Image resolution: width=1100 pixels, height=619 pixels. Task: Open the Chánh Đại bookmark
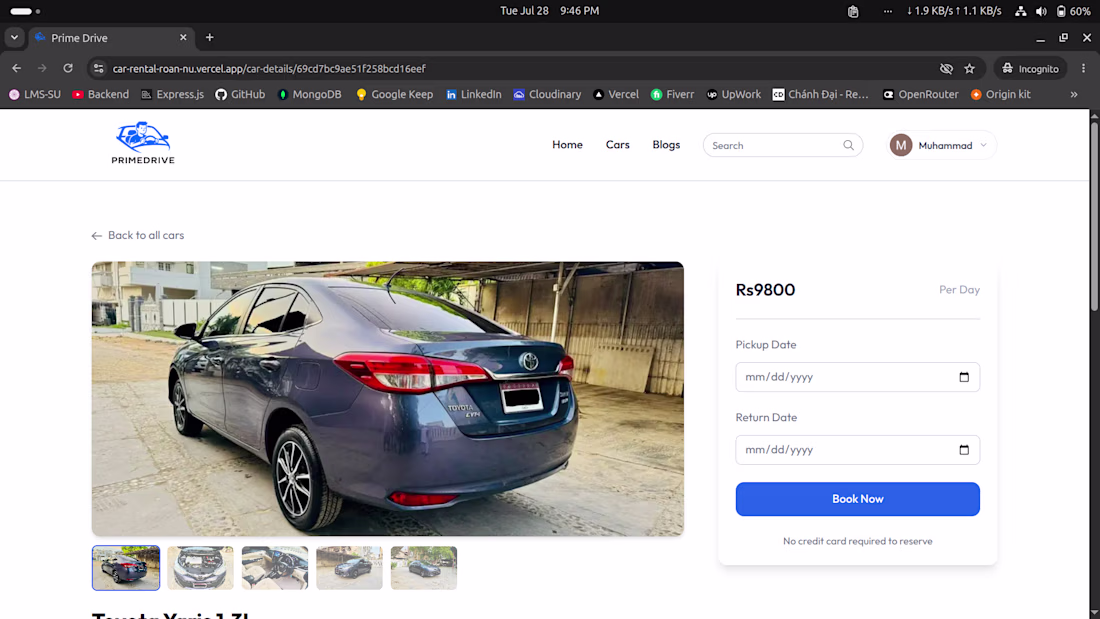(820, 94)
